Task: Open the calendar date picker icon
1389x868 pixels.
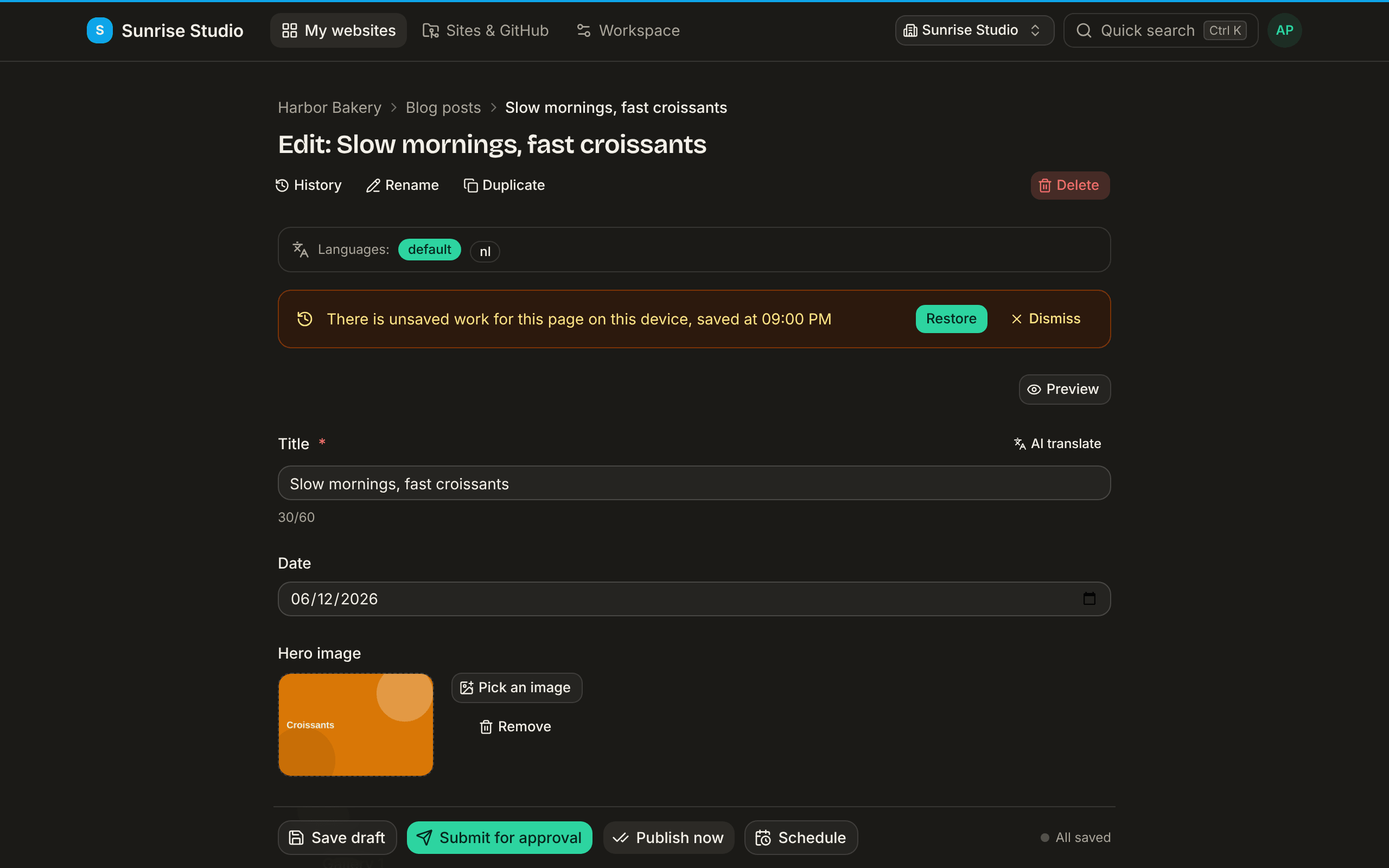Action: [1089, 599]
